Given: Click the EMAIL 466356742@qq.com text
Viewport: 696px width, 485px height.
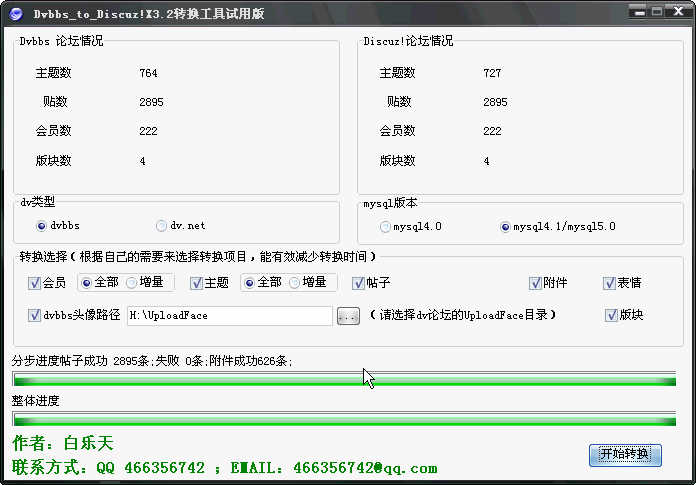Looking at the screenshot, I should click(x=334, y=469).
